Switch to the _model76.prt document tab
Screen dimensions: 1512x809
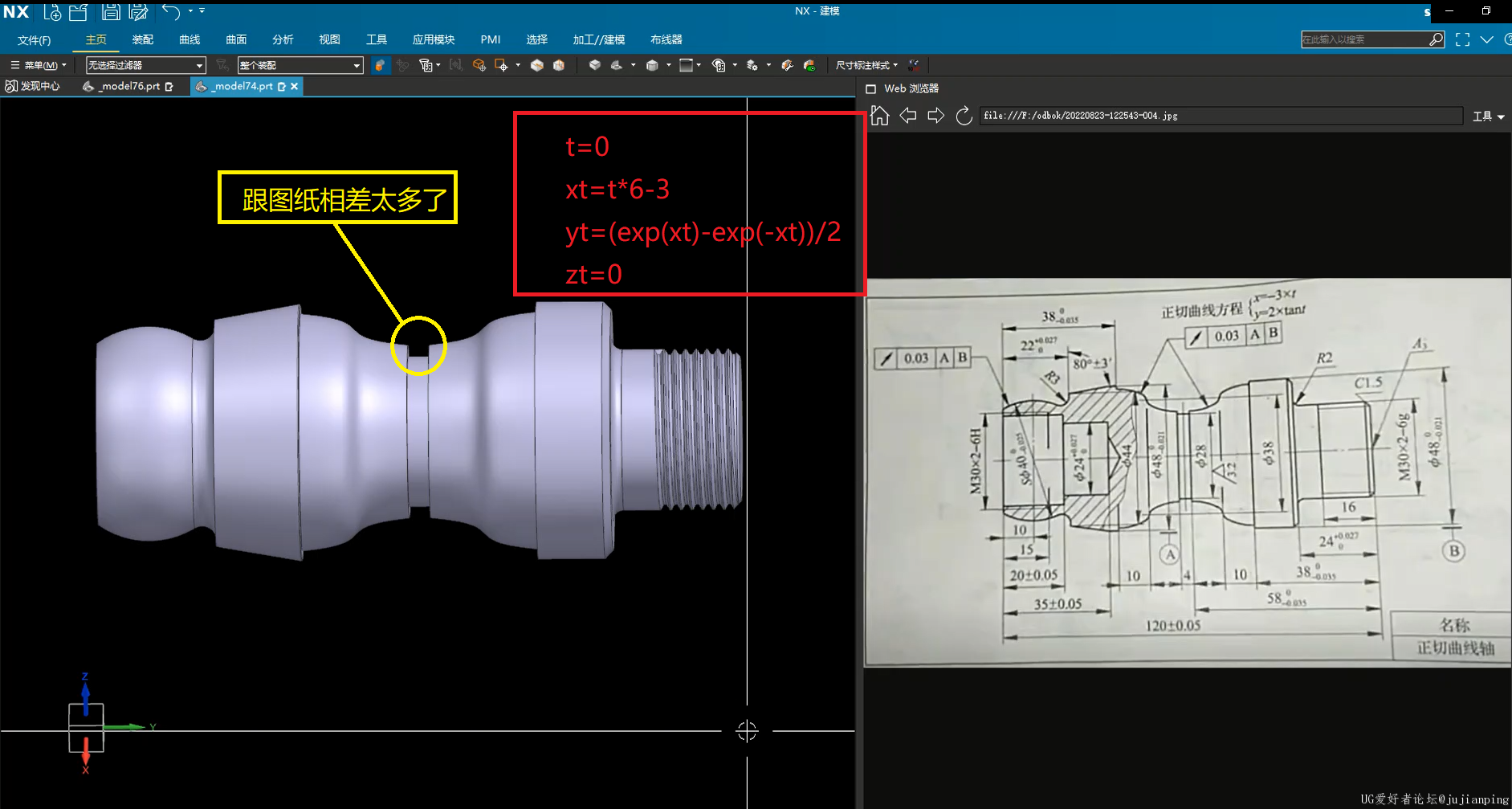[128, 86]
